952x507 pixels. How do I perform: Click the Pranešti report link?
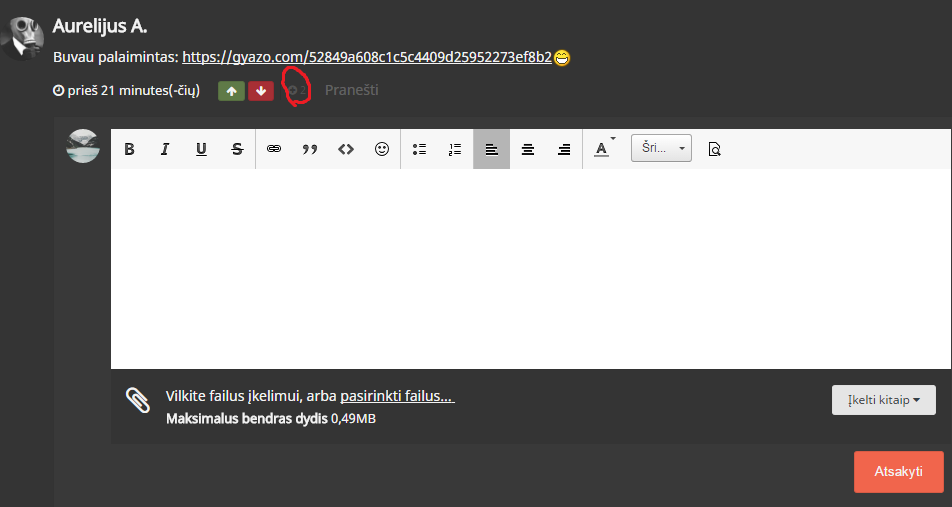(352, 90)
